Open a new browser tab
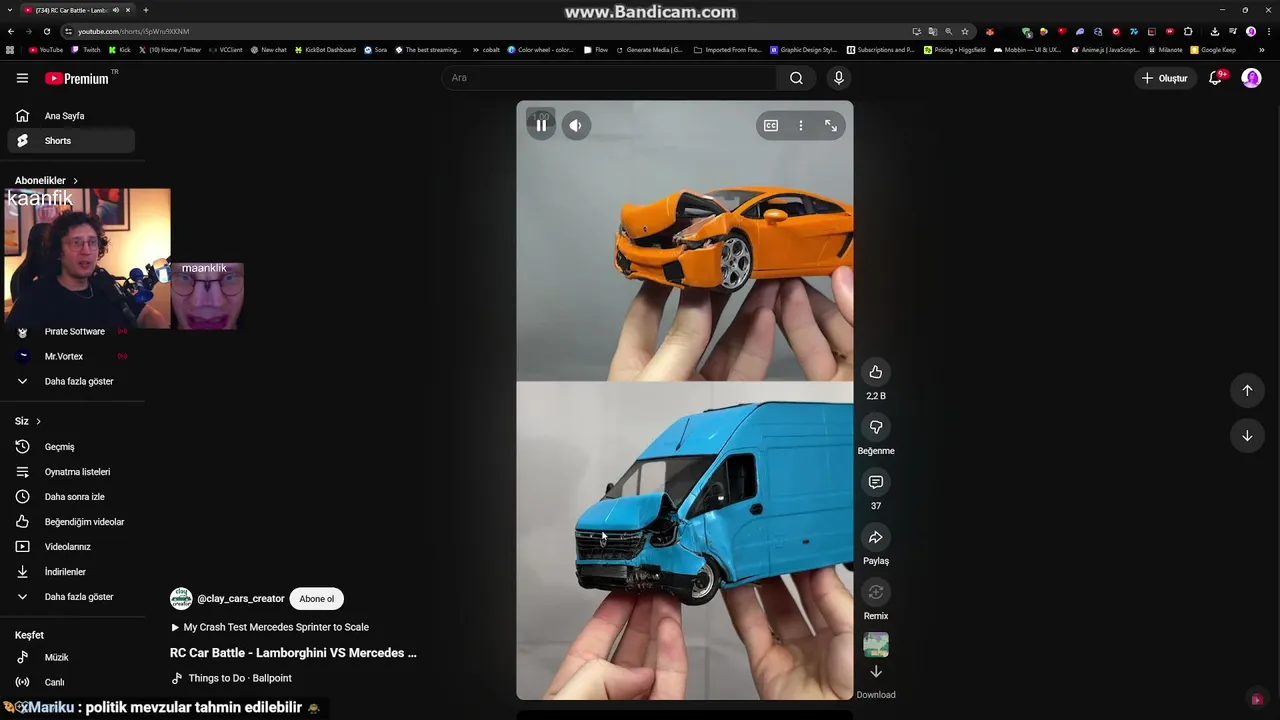Screen dimensions: 1280x720 146,10
